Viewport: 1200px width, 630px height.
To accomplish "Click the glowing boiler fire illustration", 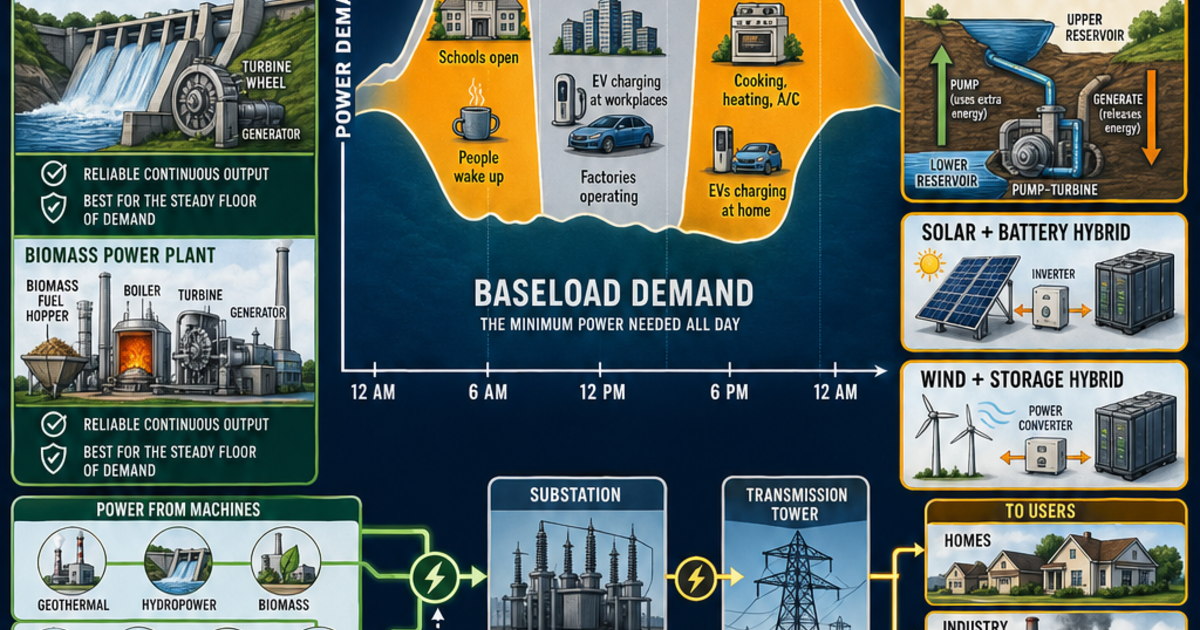I will (x=135, y=352).
